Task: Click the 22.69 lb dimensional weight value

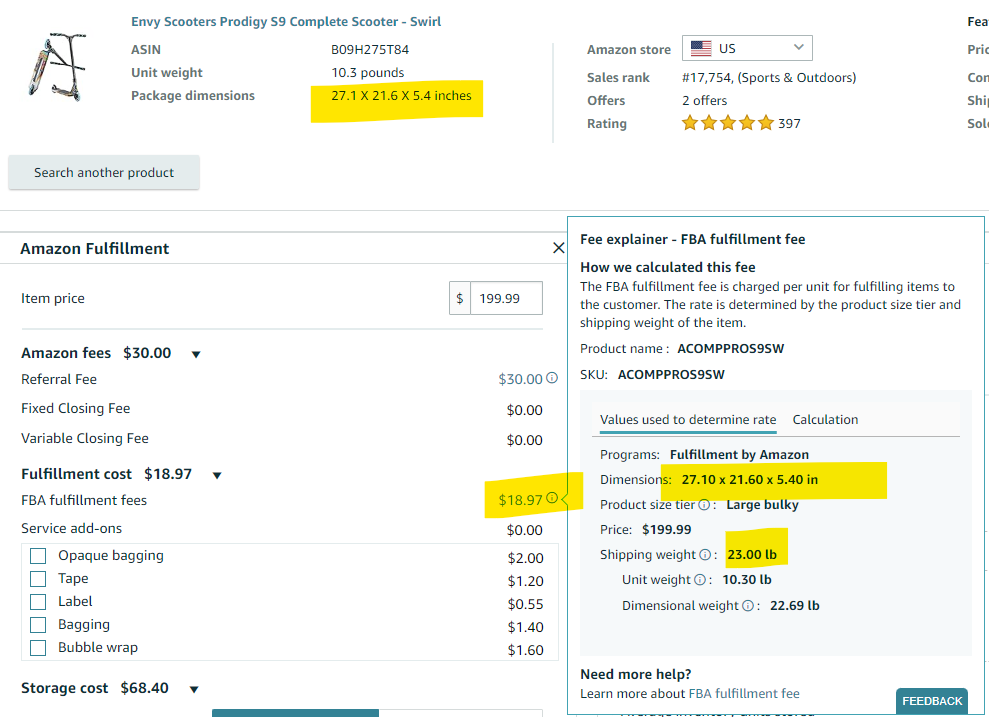Action: [x=795, y=605]
